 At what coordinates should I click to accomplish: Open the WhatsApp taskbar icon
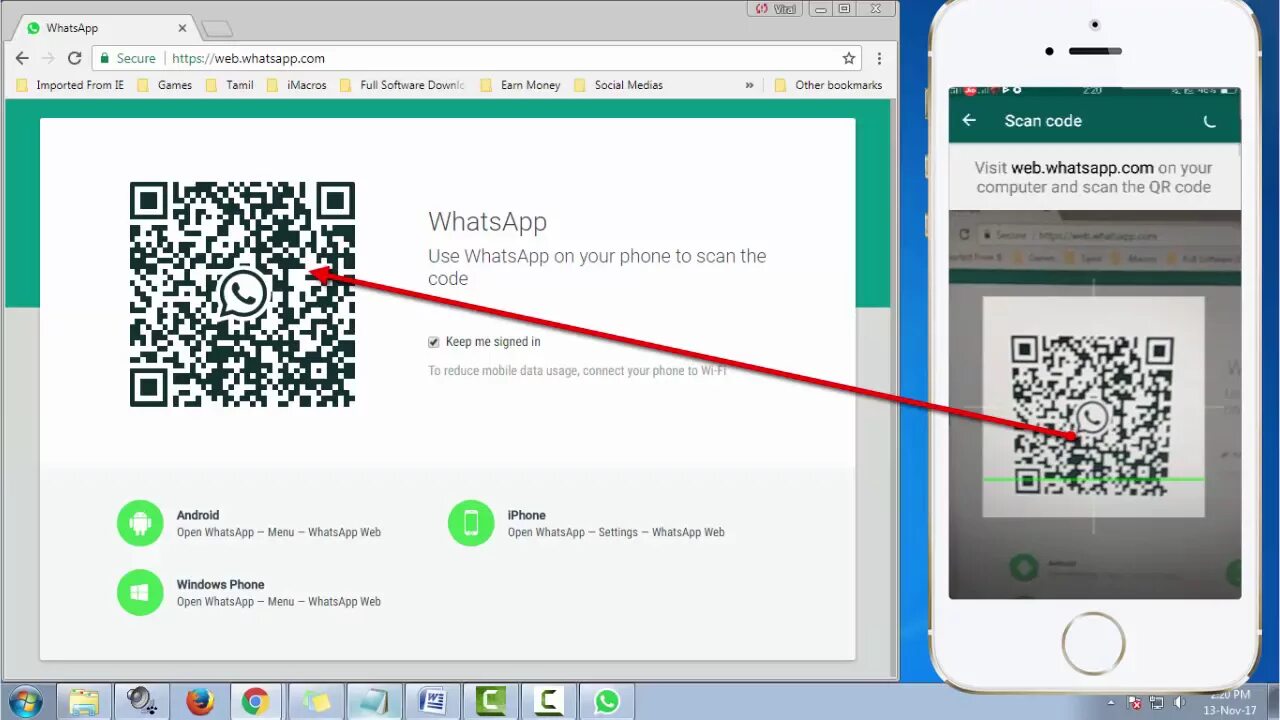click(607, 702)
